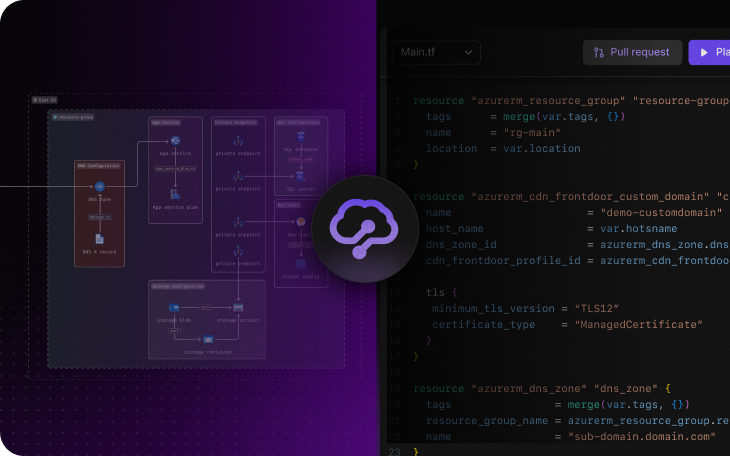Select the storage account icon

click(238, 307)
